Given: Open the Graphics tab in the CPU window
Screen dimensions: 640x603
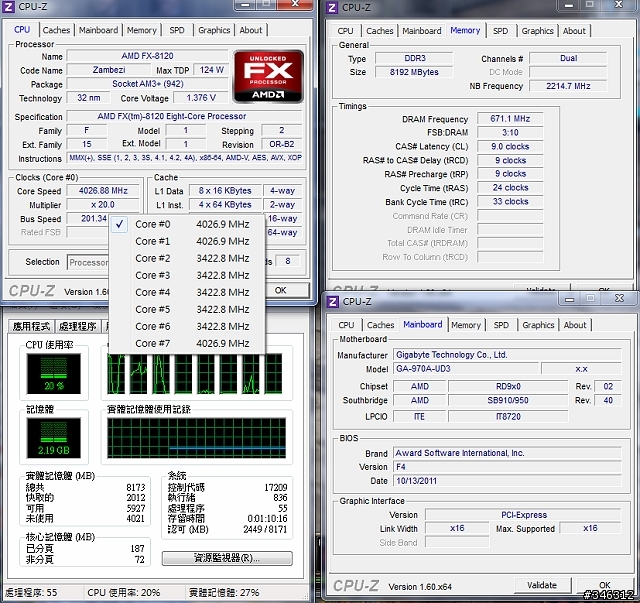Looking at the screenshot, I should coord(214,30).
